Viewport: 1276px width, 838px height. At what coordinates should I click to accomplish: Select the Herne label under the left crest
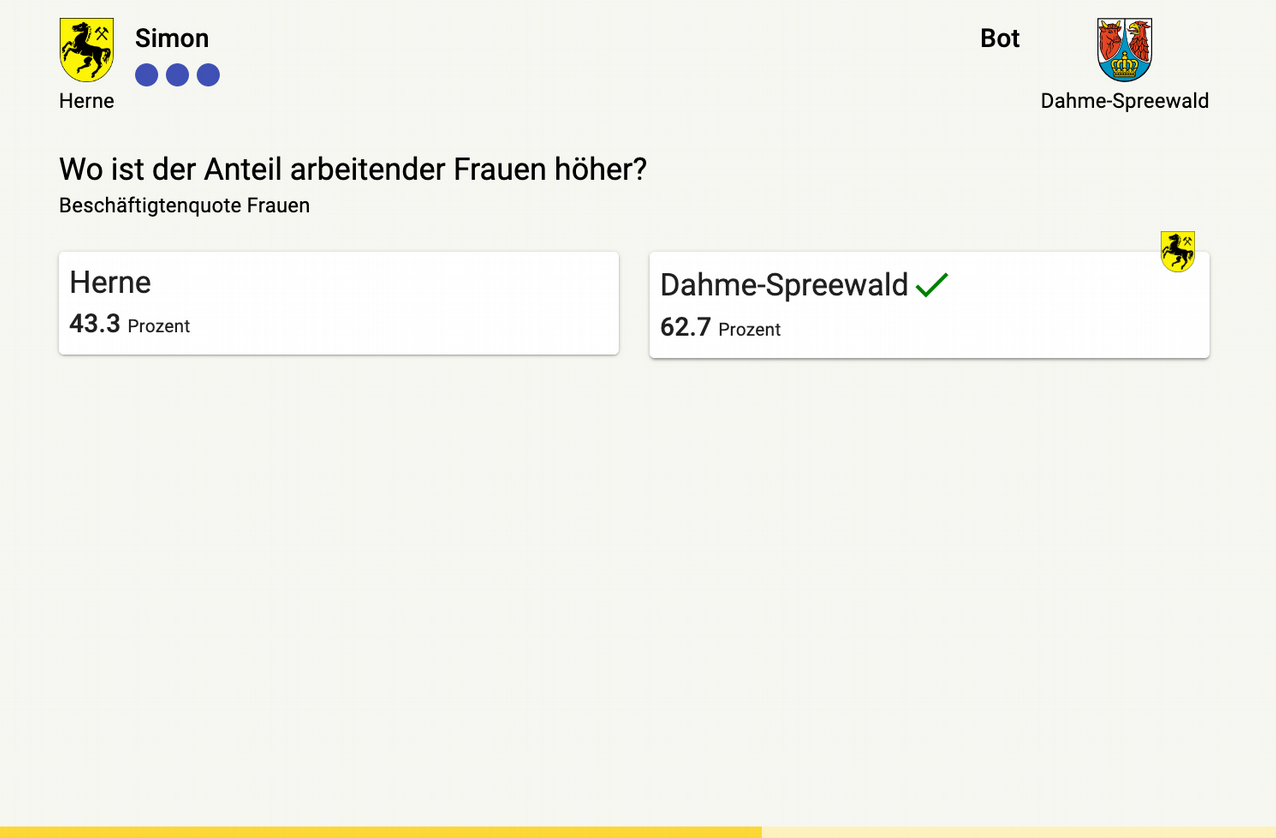pyautogui.click(x=86, y=100)
